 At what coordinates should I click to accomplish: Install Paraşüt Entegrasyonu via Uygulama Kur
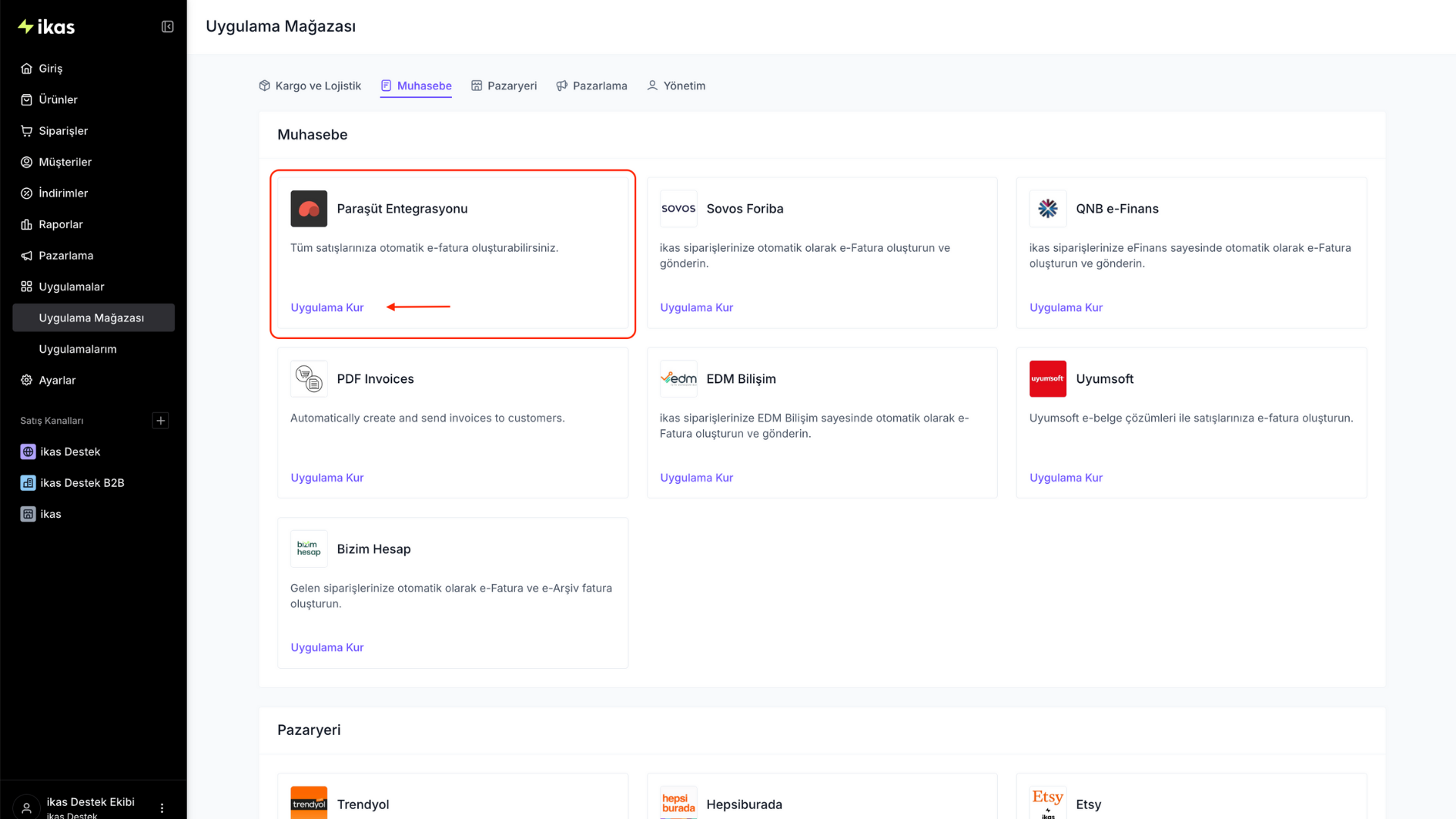[327, 307]
